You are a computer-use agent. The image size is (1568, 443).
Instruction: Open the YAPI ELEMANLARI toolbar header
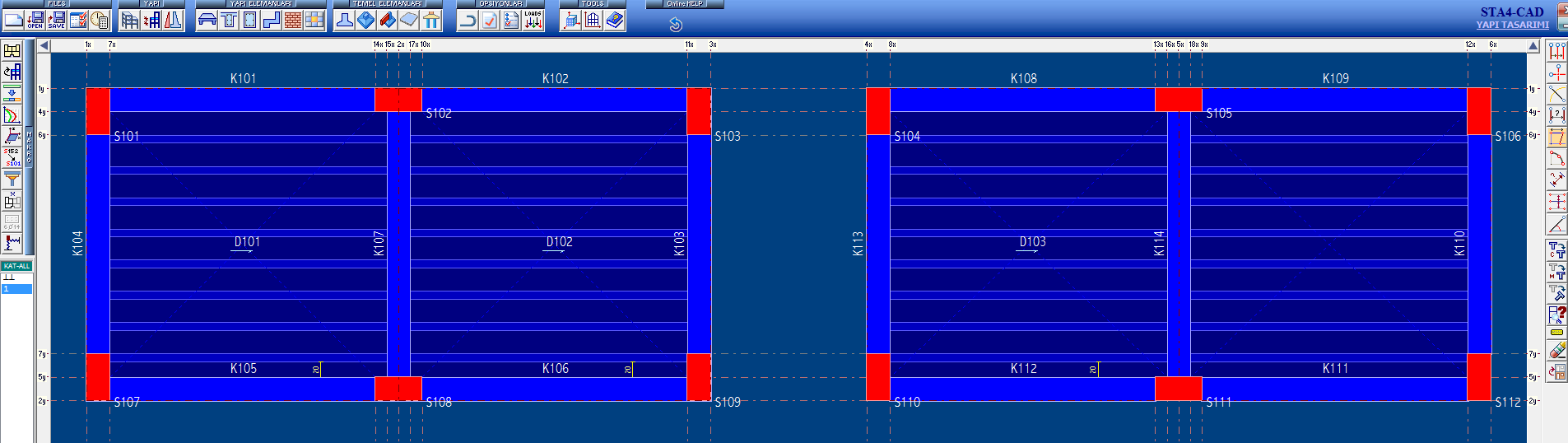click(x=261, y=4)
